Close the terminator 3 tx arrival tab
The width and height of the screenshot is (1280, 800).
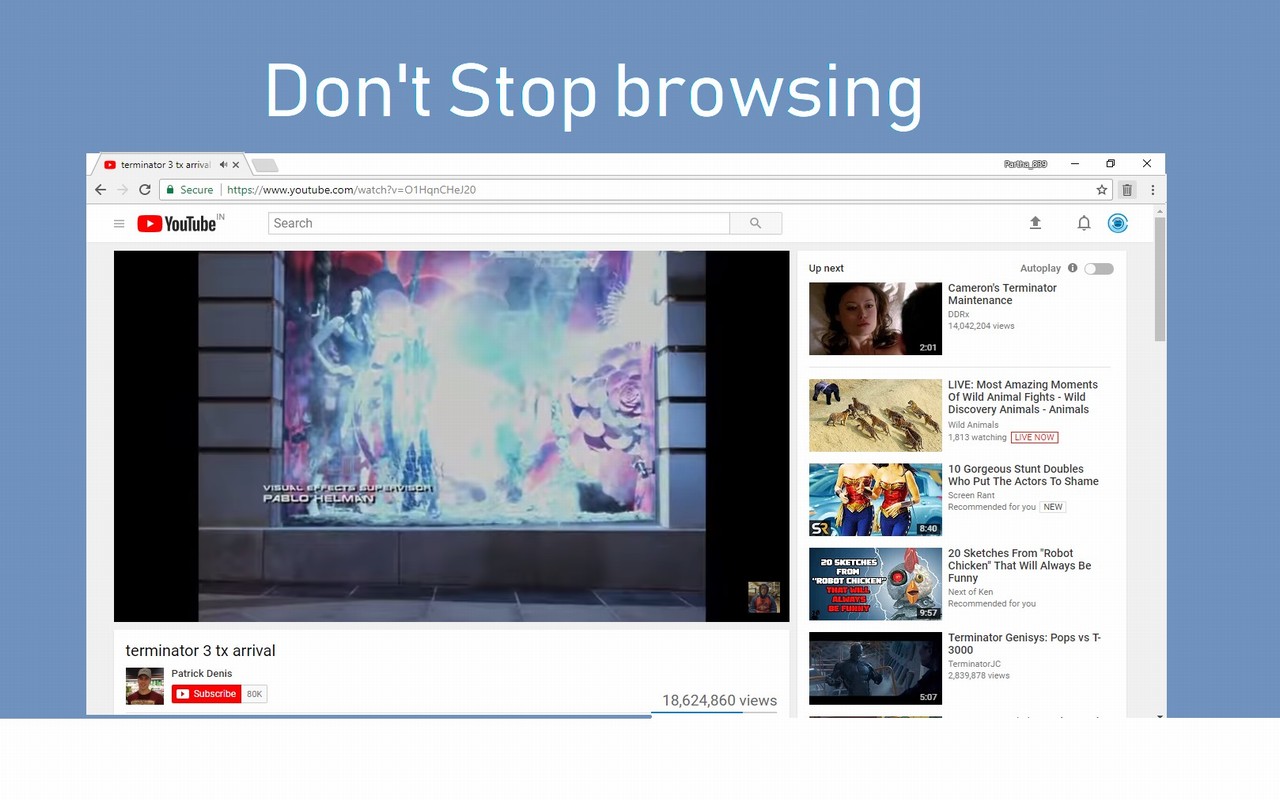236,165
